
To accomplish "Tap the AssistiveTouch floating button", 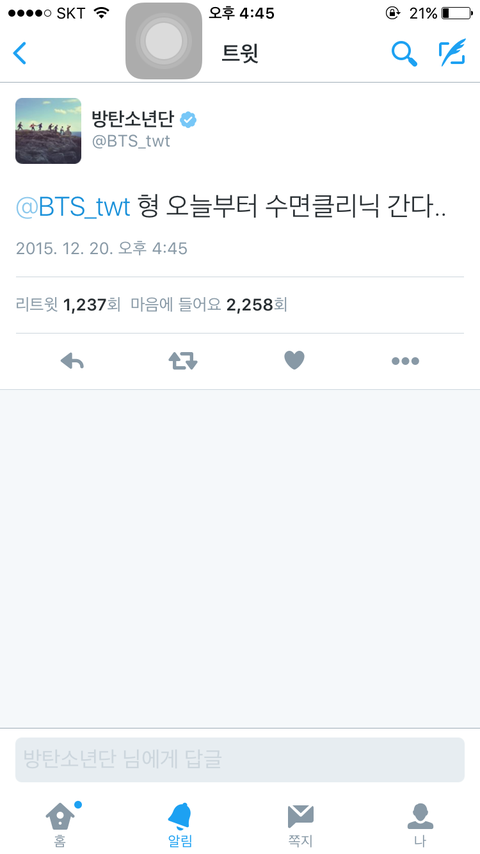I will tap(163, 41).
